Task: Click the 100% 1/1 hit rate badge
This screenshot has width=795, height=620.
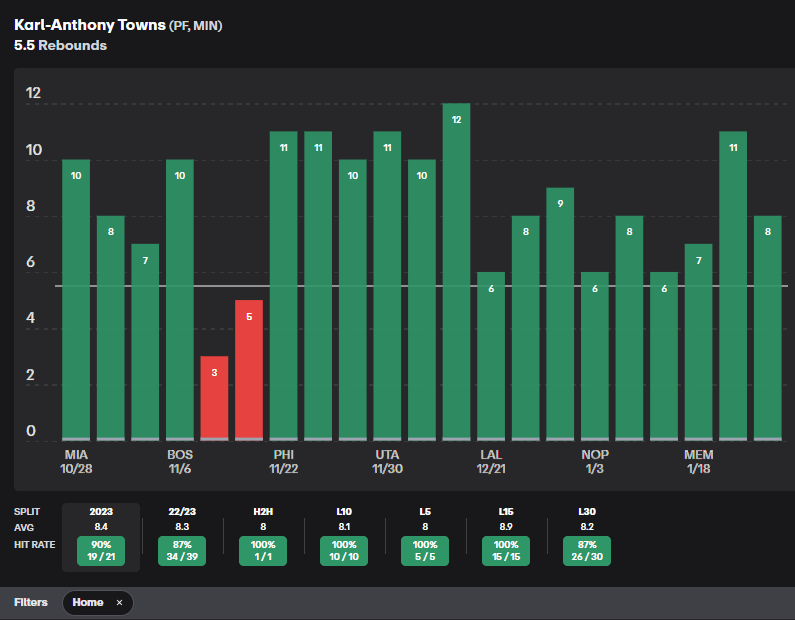Action: point(263,551)
